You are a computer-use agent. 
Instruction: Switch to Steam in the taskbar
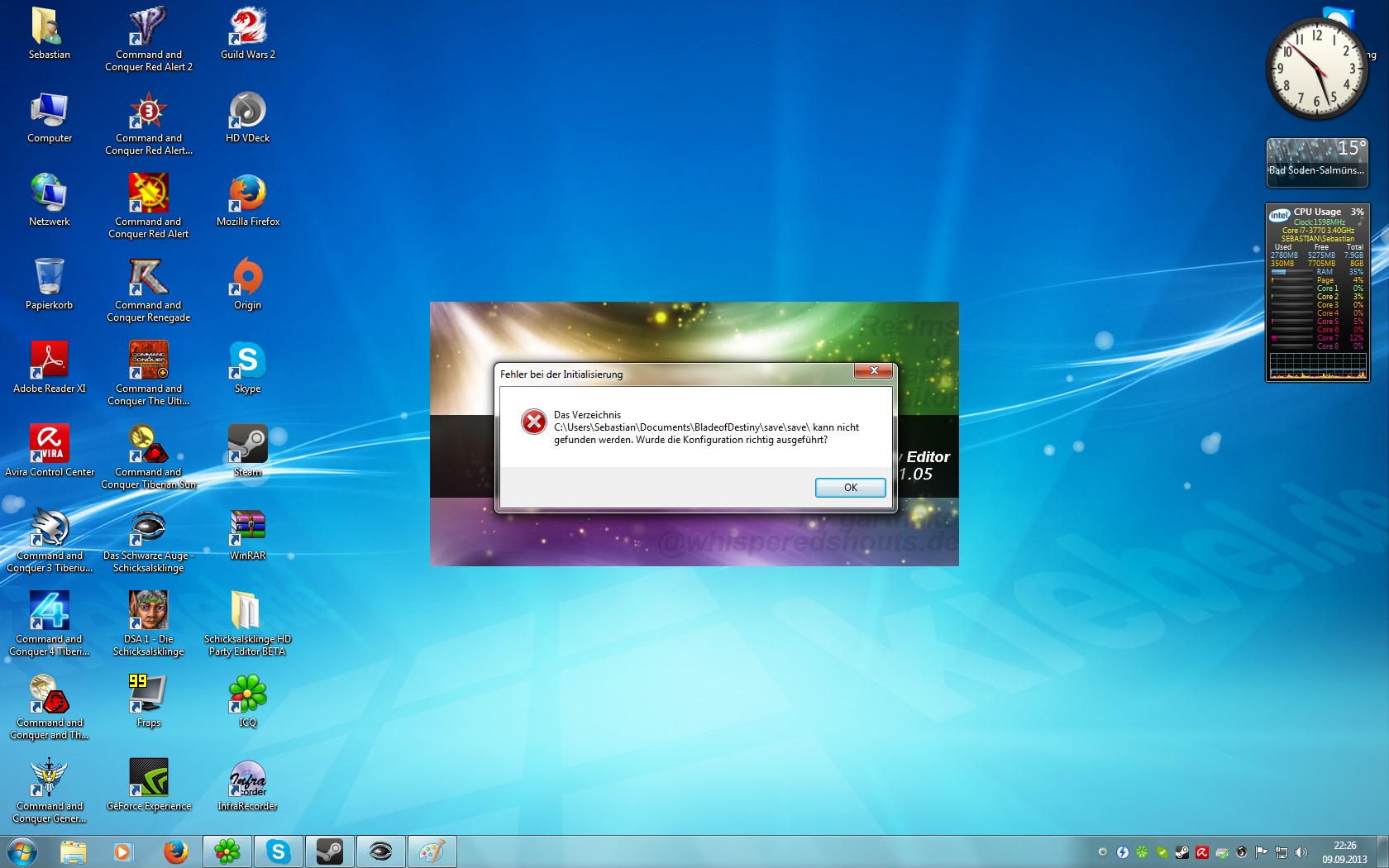click(x=330, y=851)
